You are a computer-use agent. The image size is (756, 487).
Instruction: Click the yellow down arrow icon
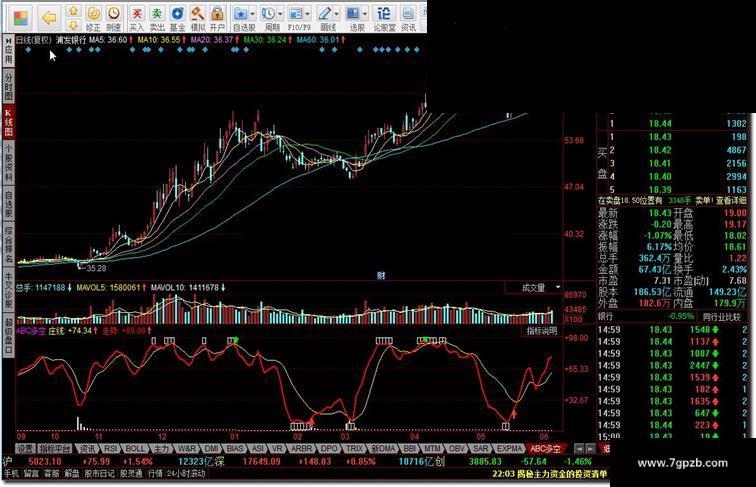coord(73,25)
